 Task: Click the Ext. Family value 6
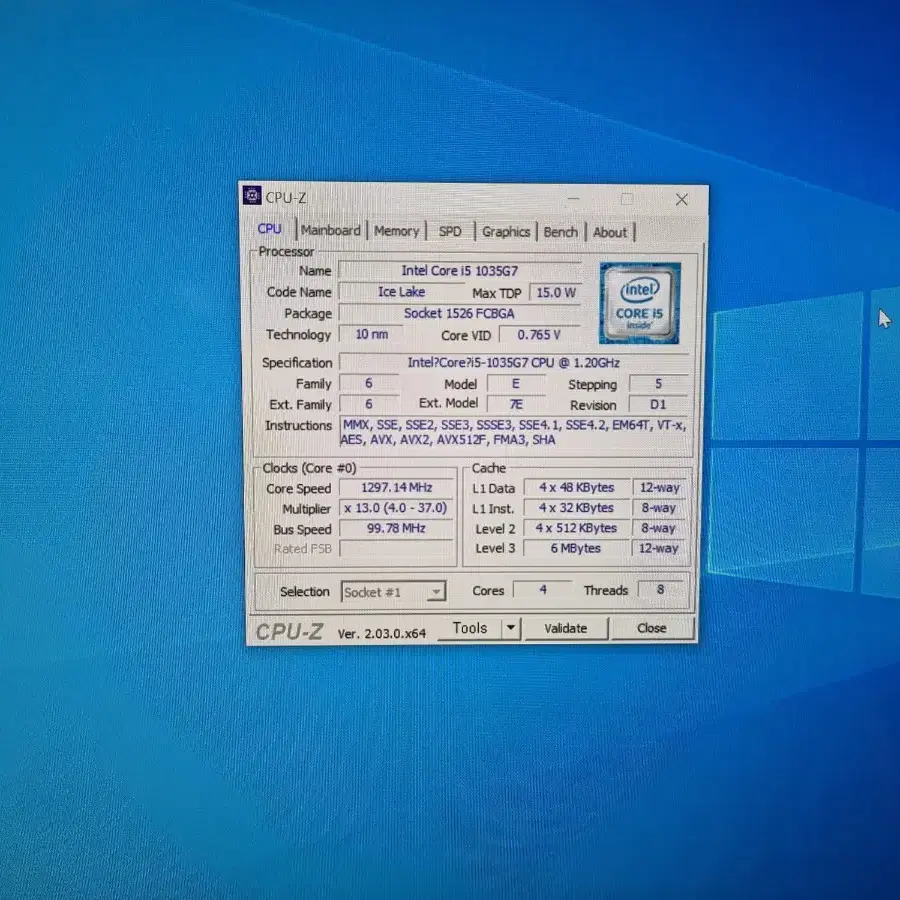(368, 404)
